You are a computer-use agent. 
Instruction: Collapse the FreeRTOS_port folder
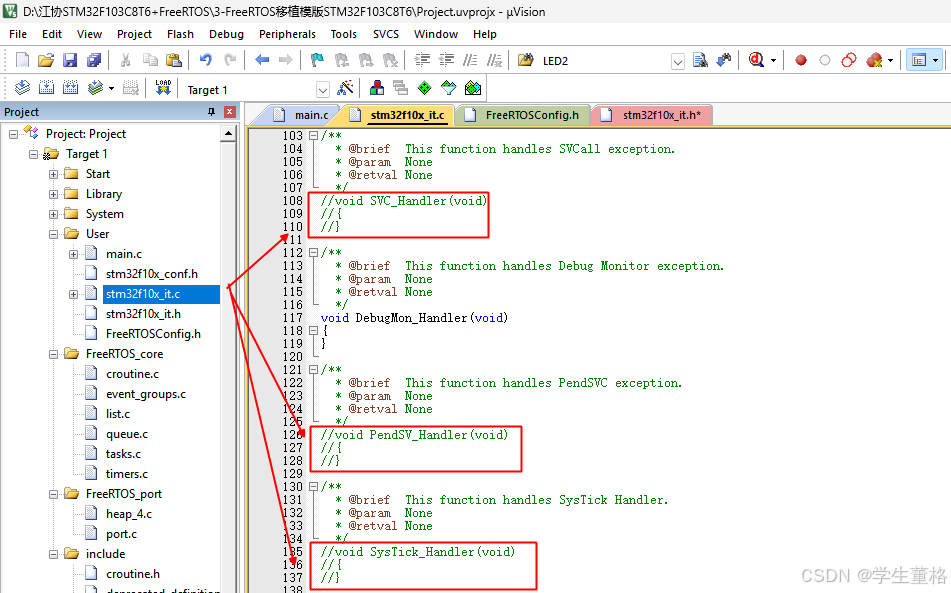click(x=53, y=495)
